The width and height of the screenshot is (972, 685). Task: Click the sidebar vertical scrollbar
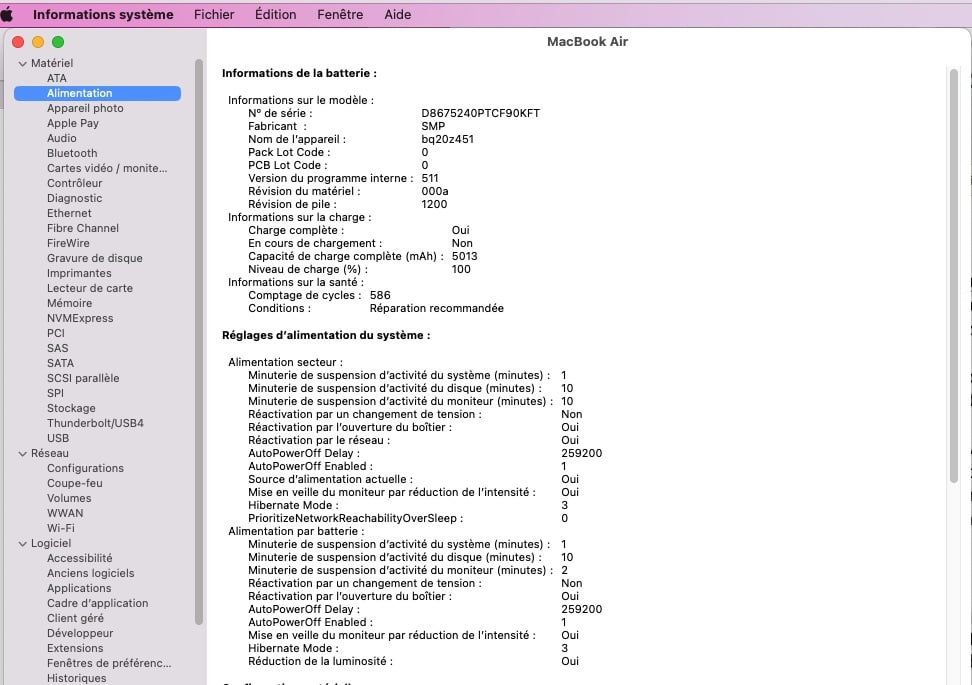(199, 342)
